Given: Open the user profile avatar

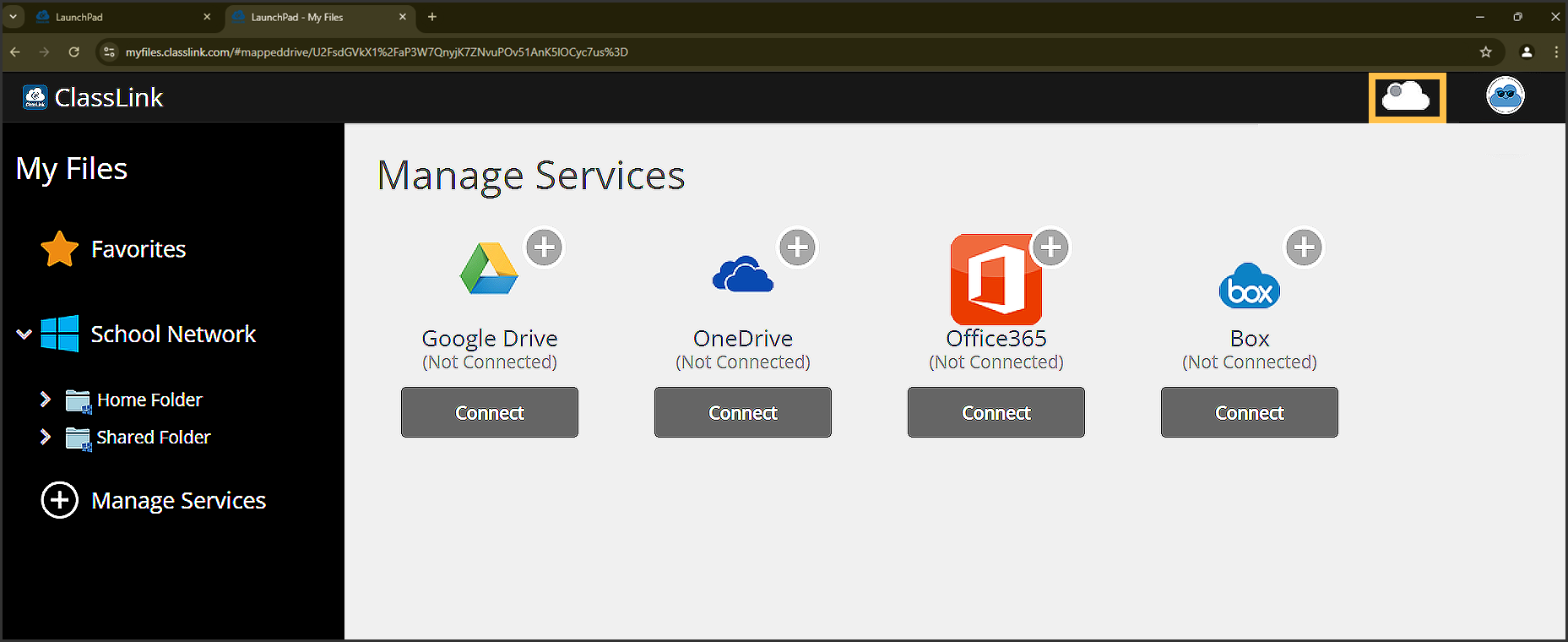Looking at the screenshot, I should [x=1505, y=95].
